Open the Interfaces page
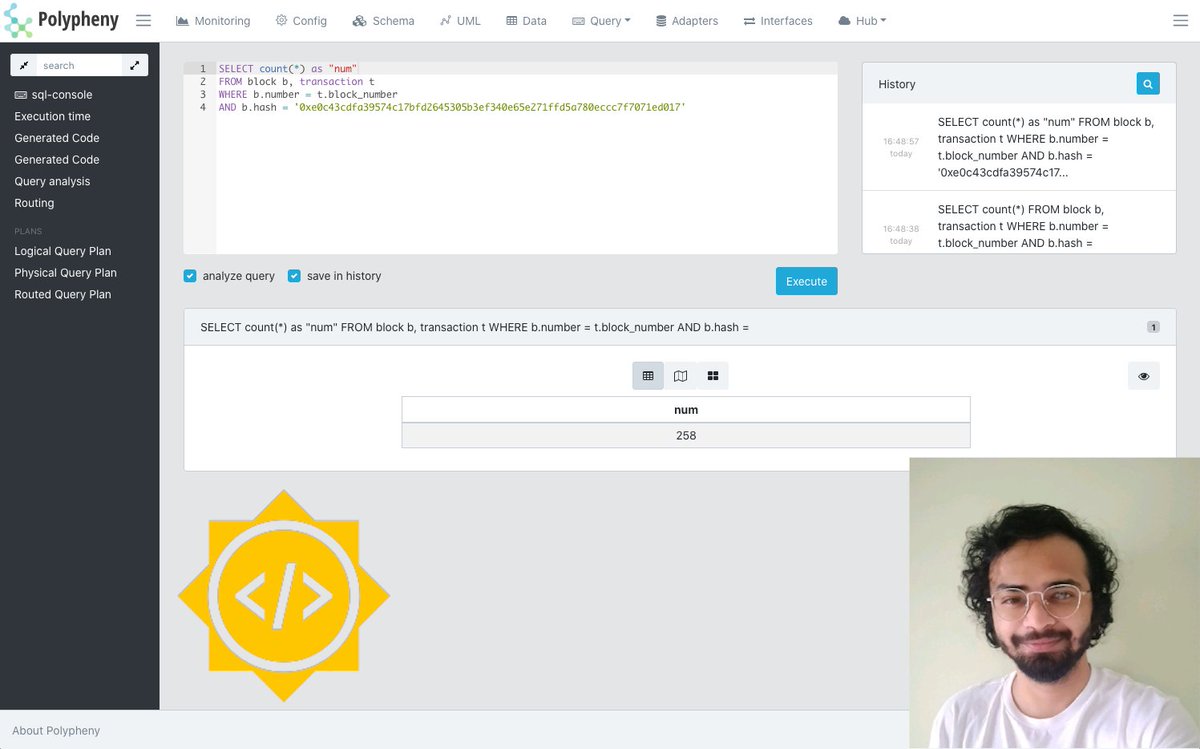Viewport: 1200px width, 749px height. click(778, 21)
